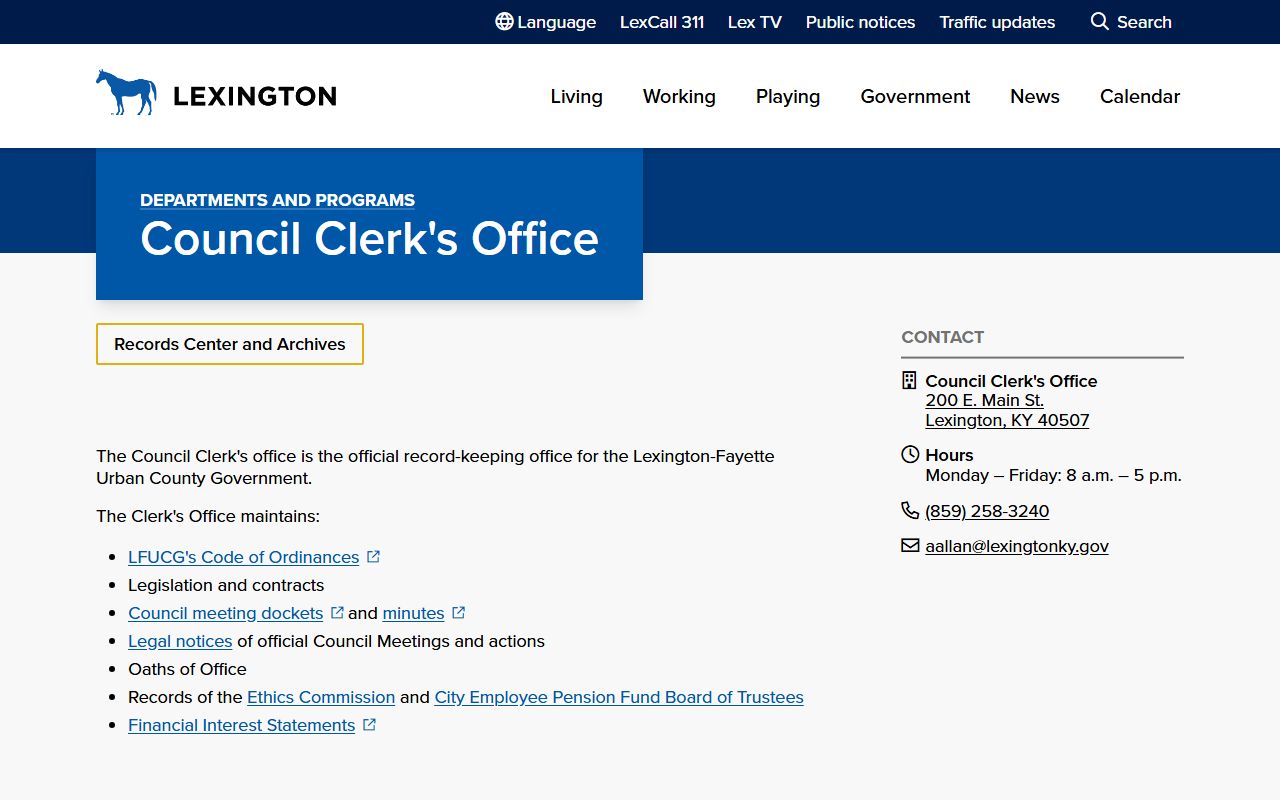Click the clock icon next to Hours
The width and height of the screenshot is (1280, 800).
tap(910, 454)
